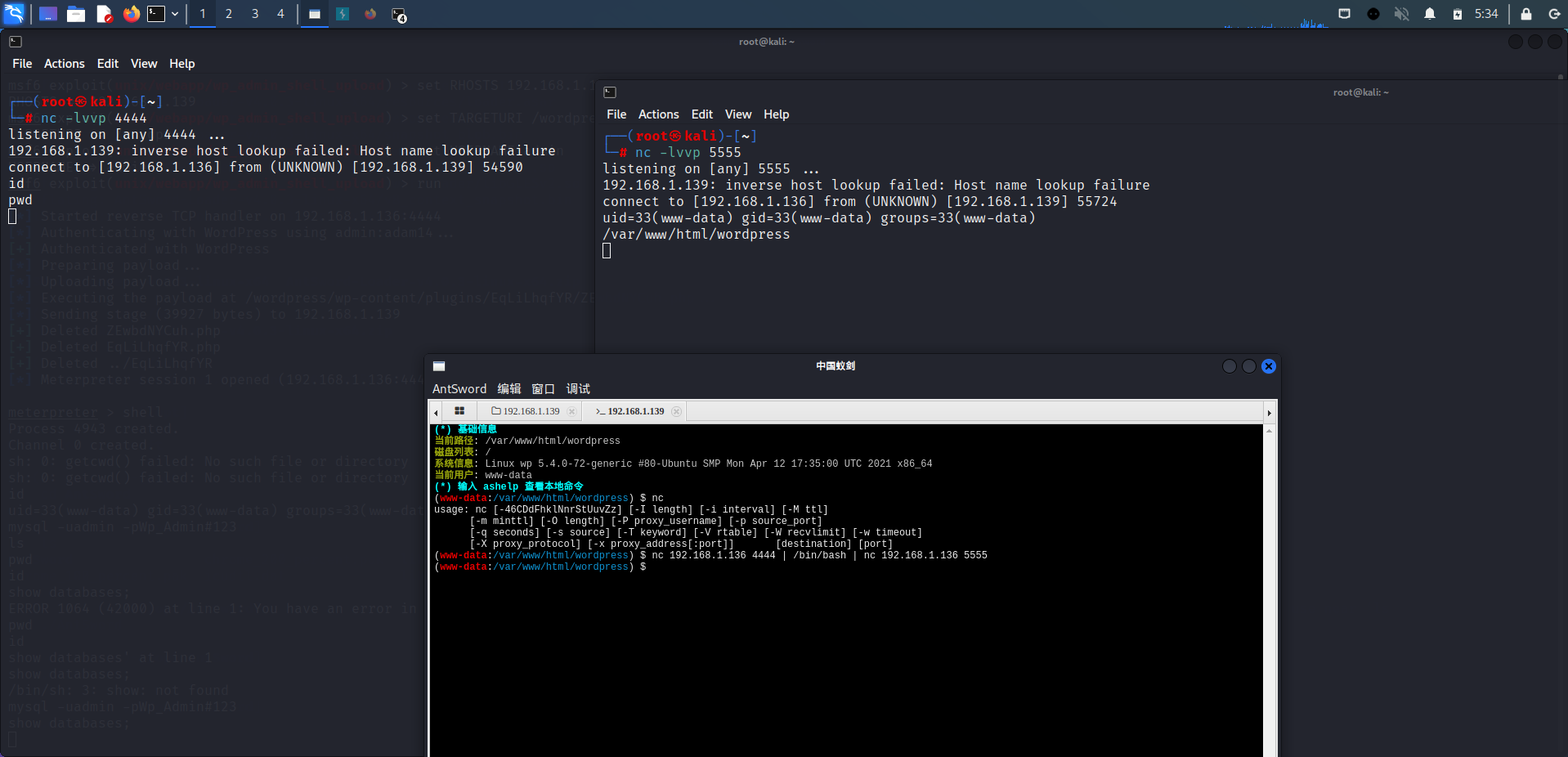The width and height of the screenshot is (1568, 757).
Task: Click the '/var/www/html/wordpress' output in nc 5555 terminal
Action: tap(697, 235)
